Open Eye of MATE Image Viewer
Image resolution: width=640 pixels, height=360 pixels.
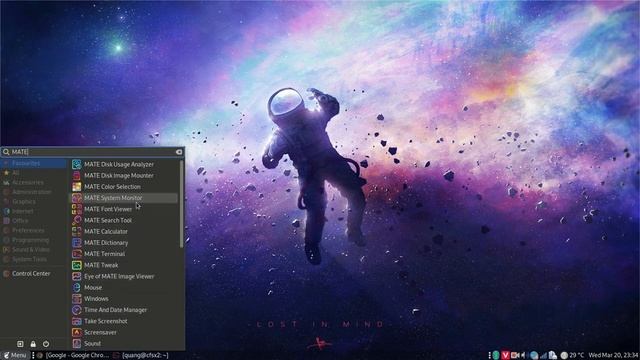(x=124, y=276)
